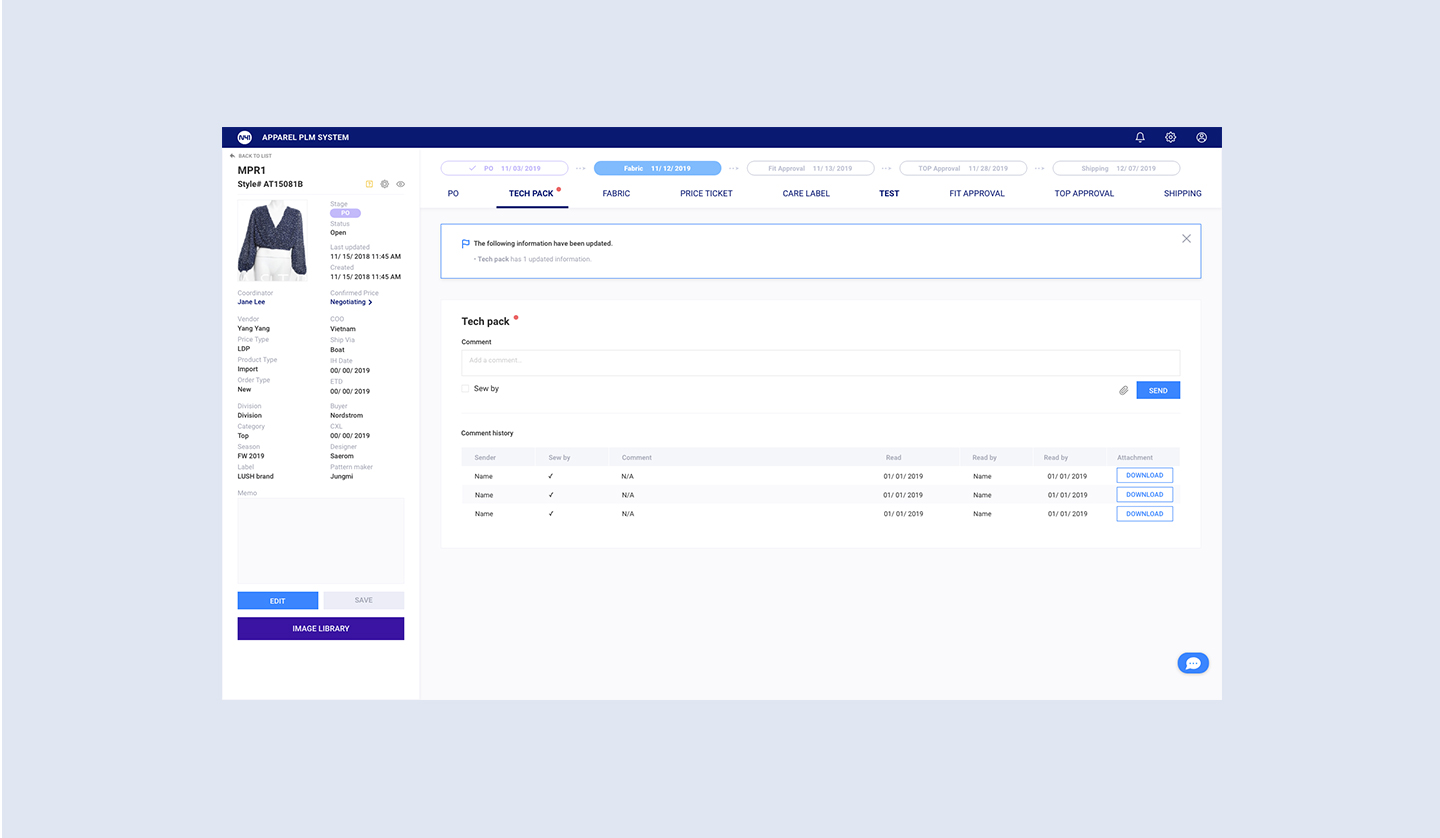Open the user profile icon

point(1202,137)
